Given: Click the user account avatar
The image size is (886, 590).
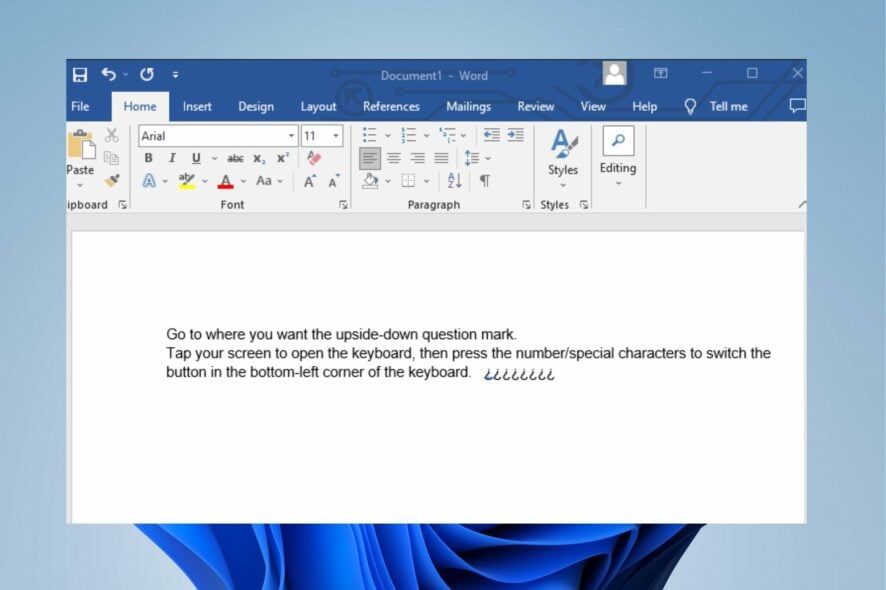Looking at the screenshot, I should tap(614, 73).
